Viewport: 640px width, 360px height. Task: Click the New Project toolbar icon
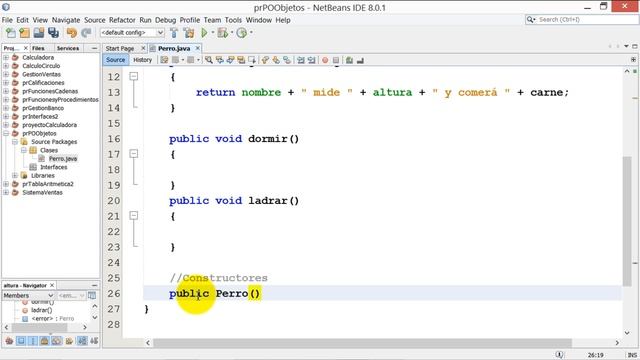pos(24,33)
